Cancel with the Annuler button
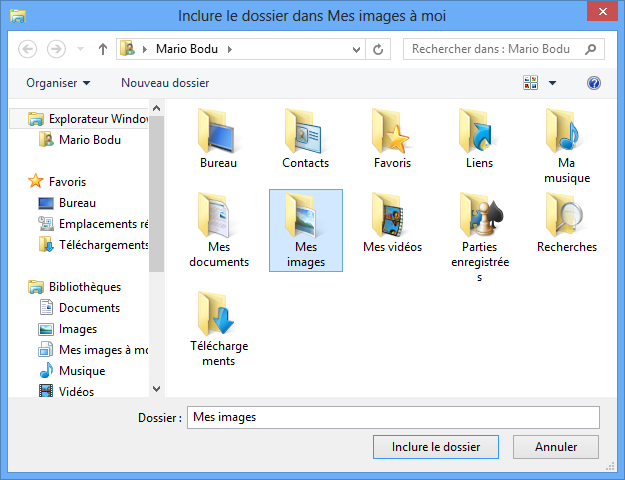This screenshot has height=480, width=625. coord(556,447)
